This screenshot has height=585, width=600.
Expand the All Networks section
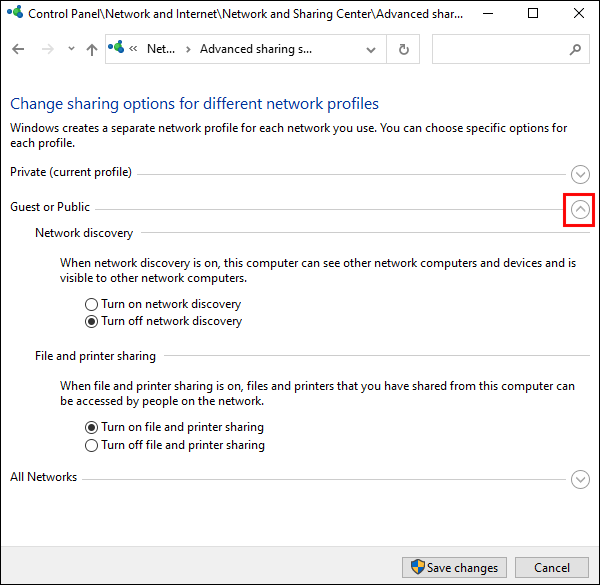click(x=580, y=479)
